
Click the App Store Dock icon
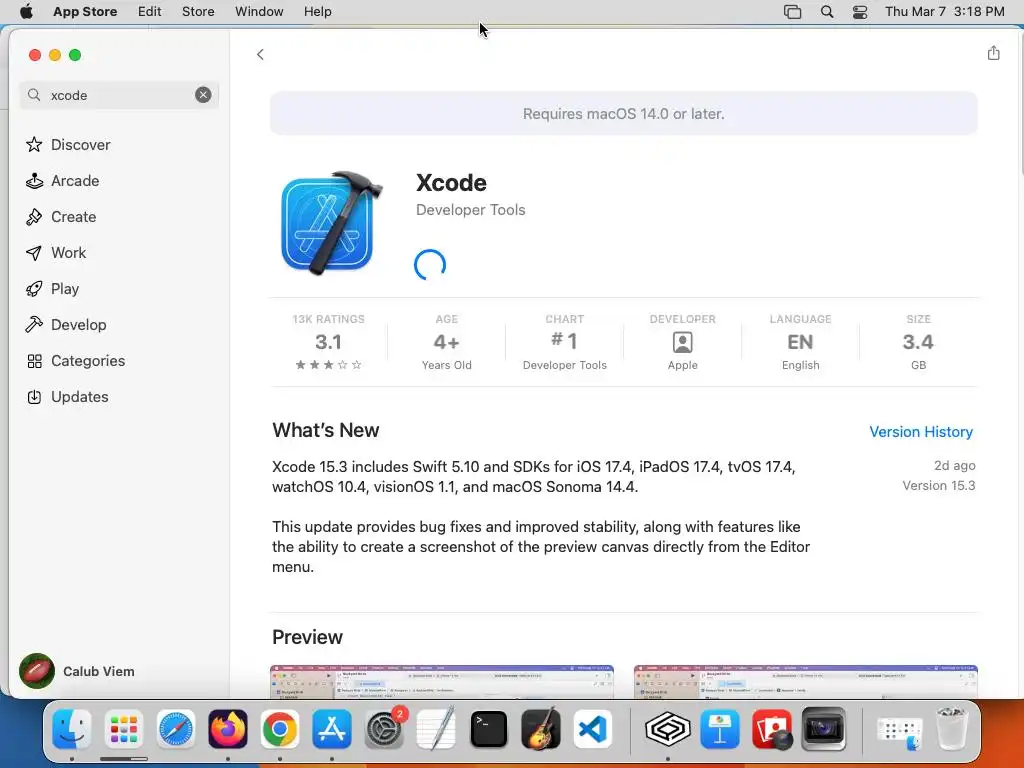click(x=332, y=728)
